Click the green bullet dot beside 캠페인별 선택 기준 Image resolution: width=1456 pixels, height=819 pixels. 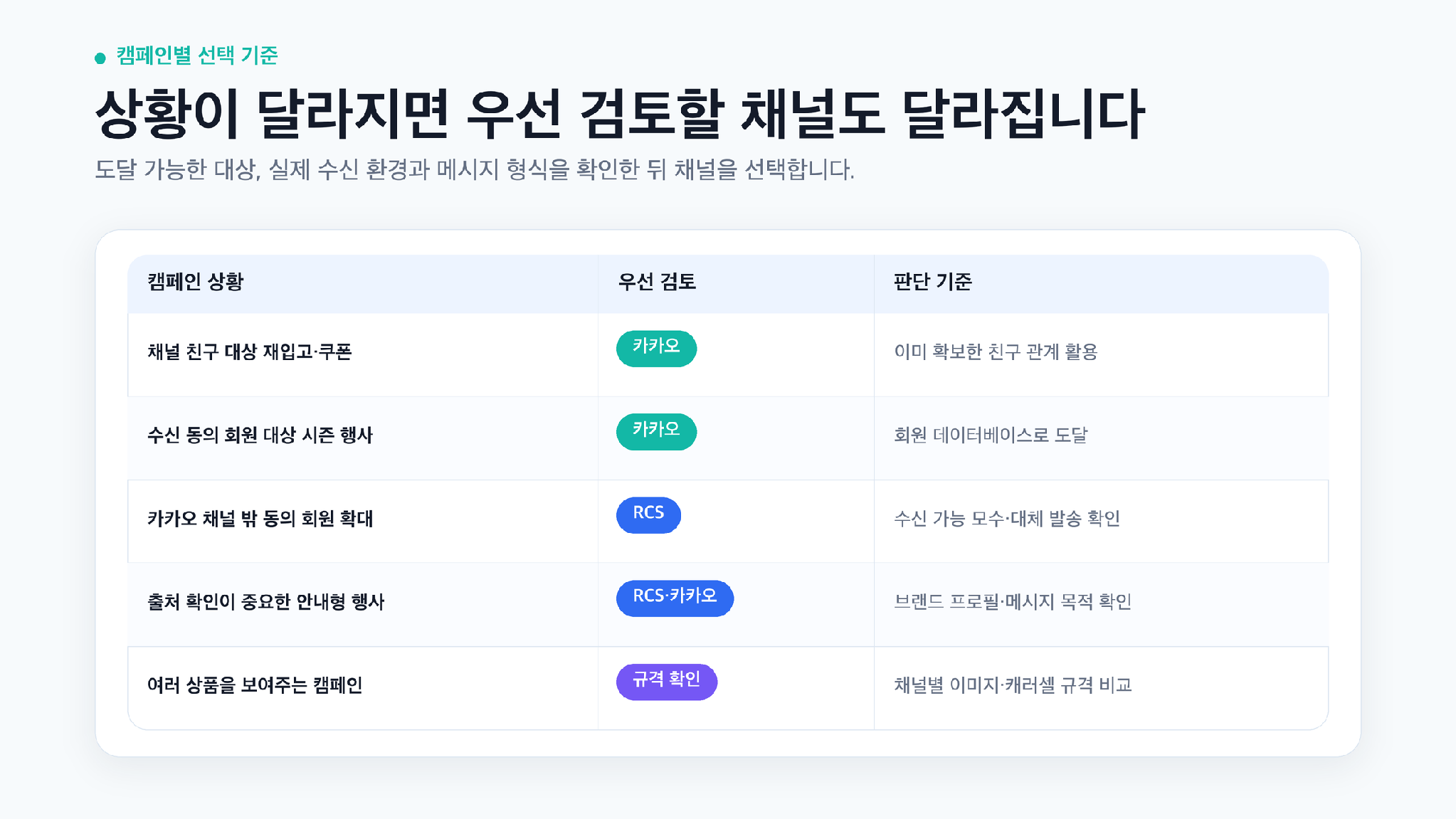pos(100,58)
